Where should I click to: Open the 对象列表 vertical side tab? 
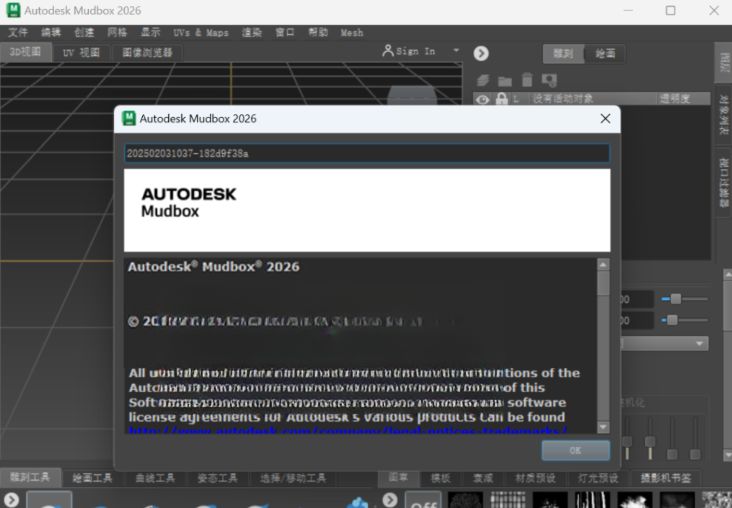click(724, 115)
